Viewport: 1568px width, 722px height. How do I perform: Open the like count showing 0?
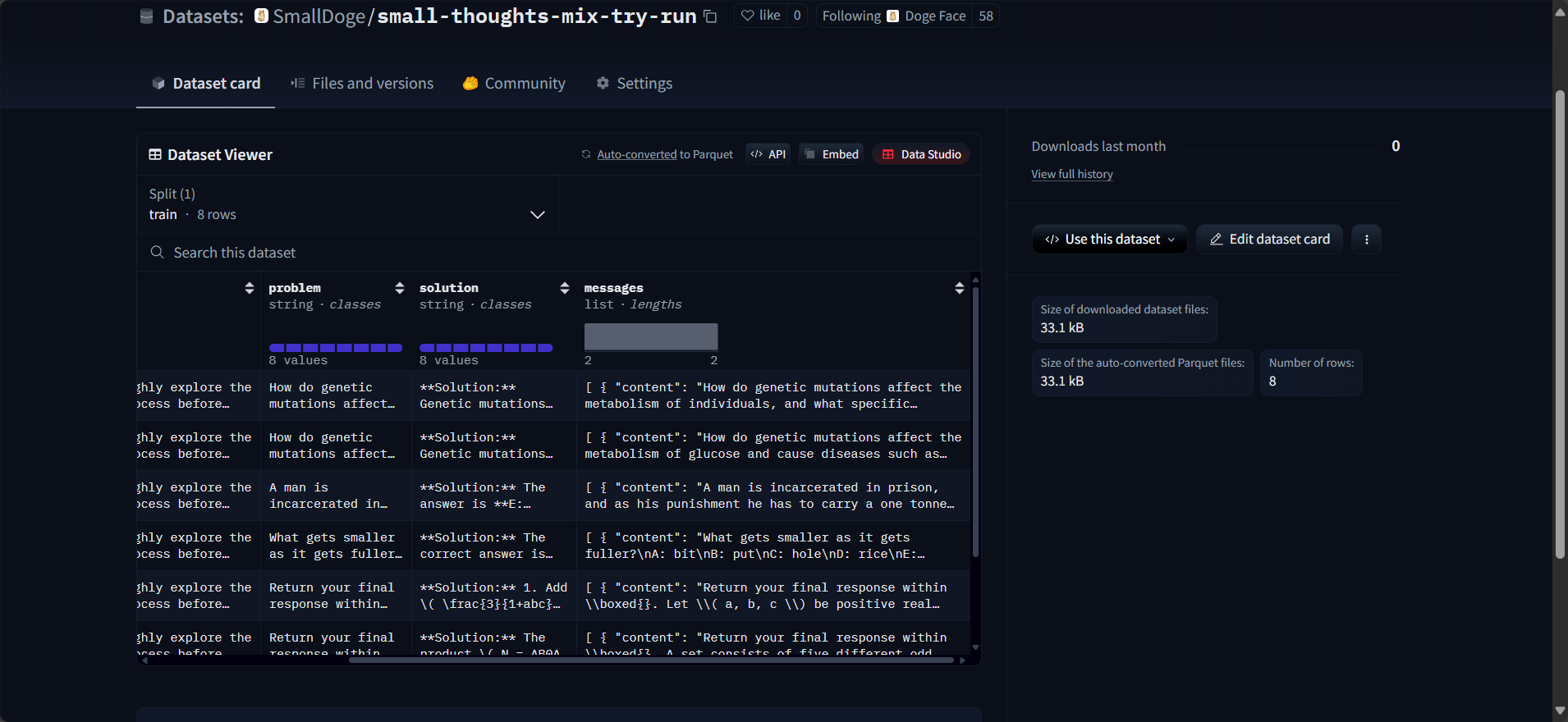[797, 16]
